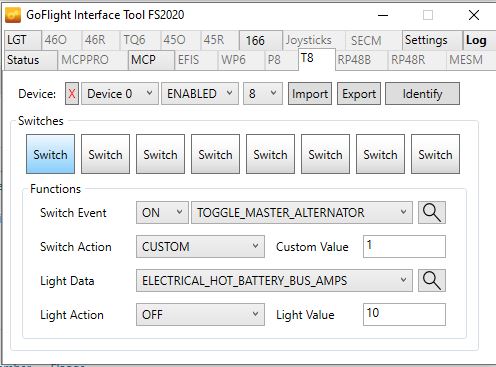
Task: Open the SECM tab
Action: click(373, 40)
